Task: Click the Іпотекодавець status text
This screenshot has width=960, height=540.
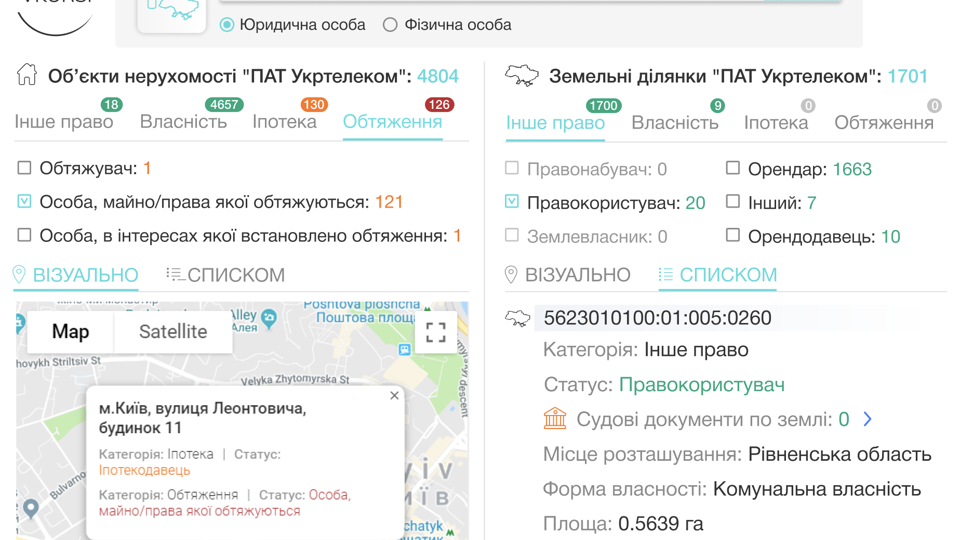Action: (144, 470)
